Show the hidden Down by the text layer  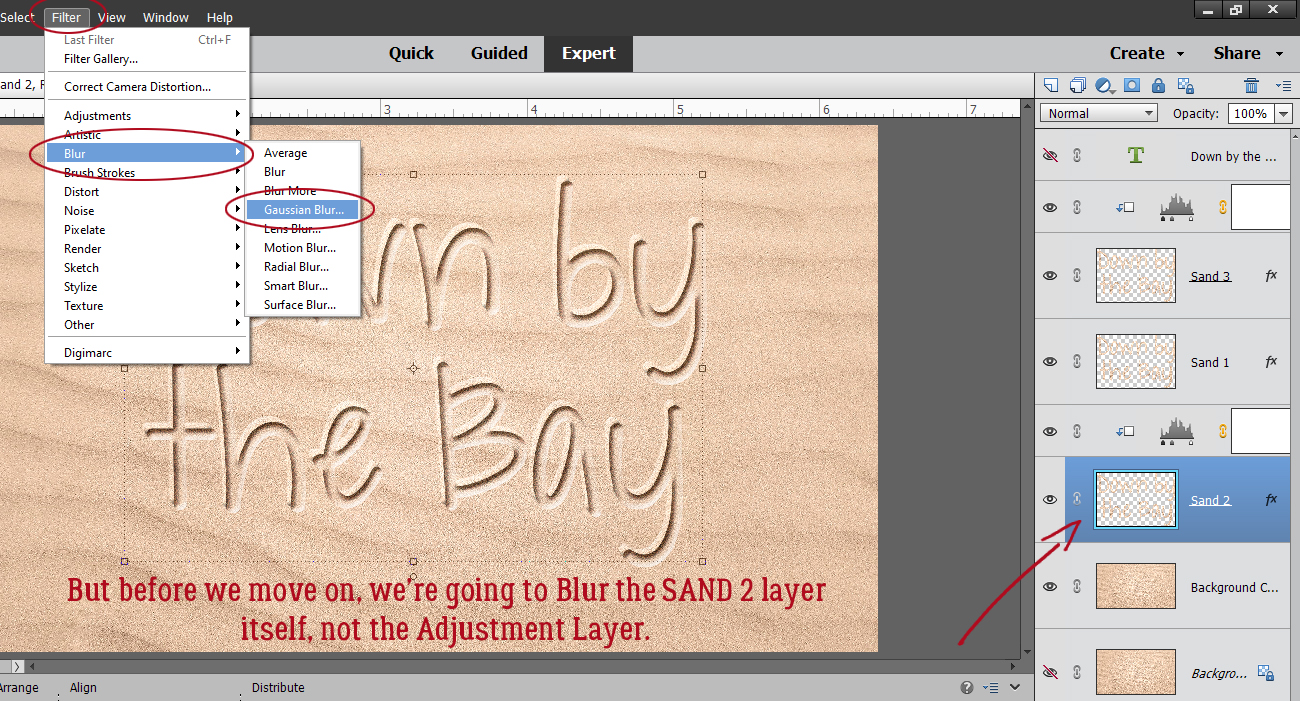point(1050,155)
